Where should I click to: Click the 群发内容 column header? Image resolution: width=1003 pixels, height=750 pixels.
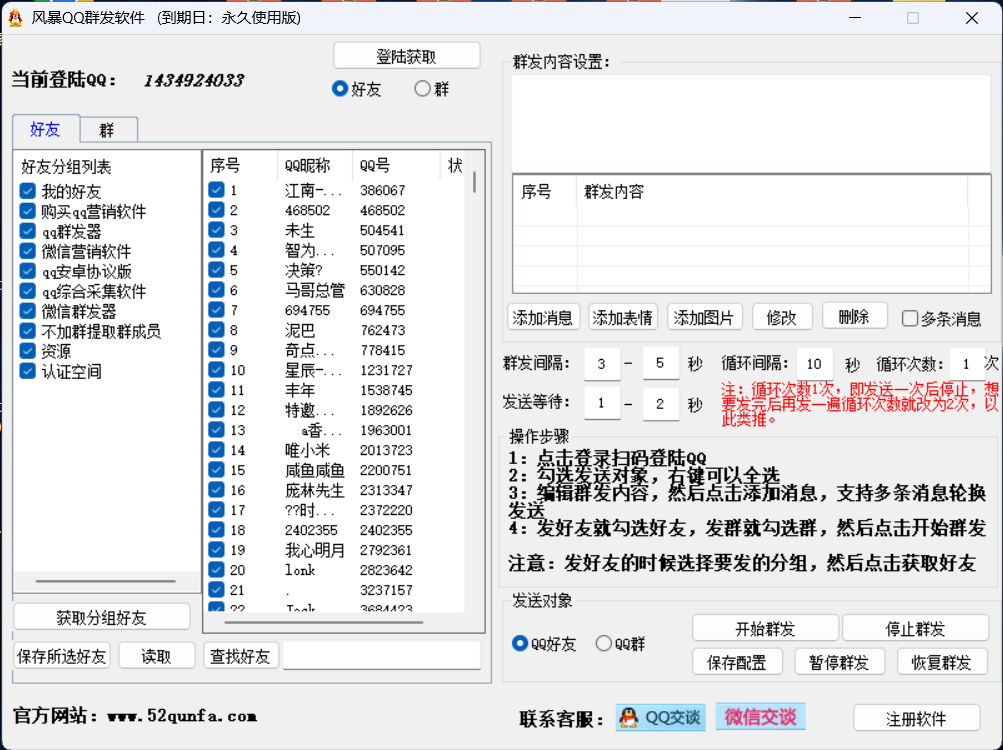click(771, 192)
